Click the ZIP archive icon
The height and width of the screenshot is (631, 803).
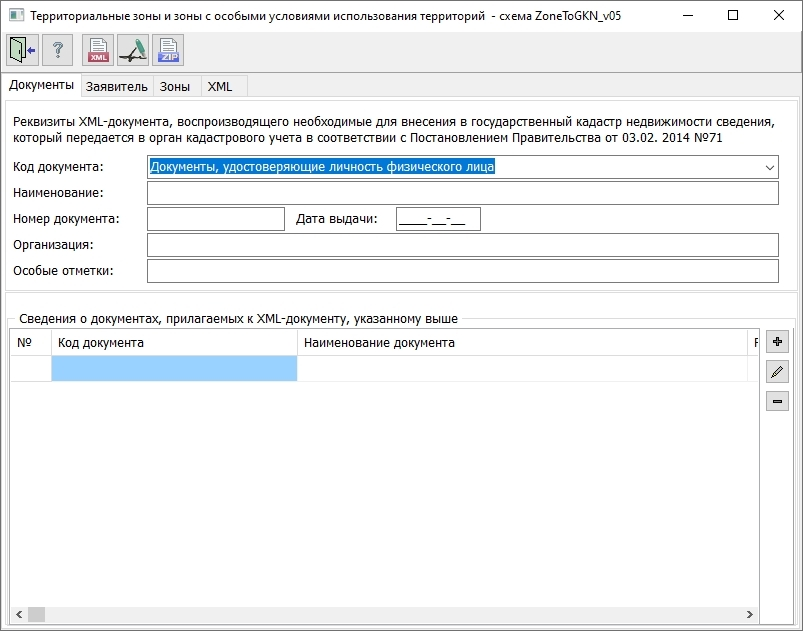coord(168,49)
